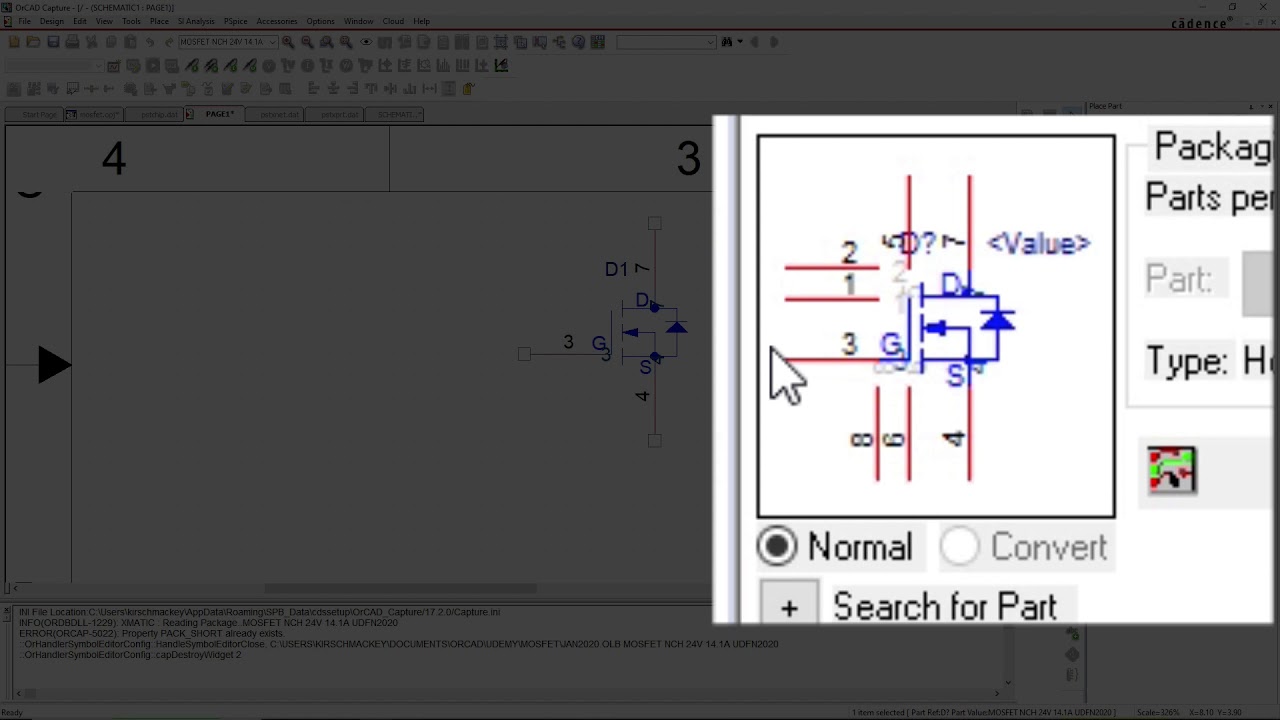
Task: Click the find previous arrow button
Action: [755, 42]
